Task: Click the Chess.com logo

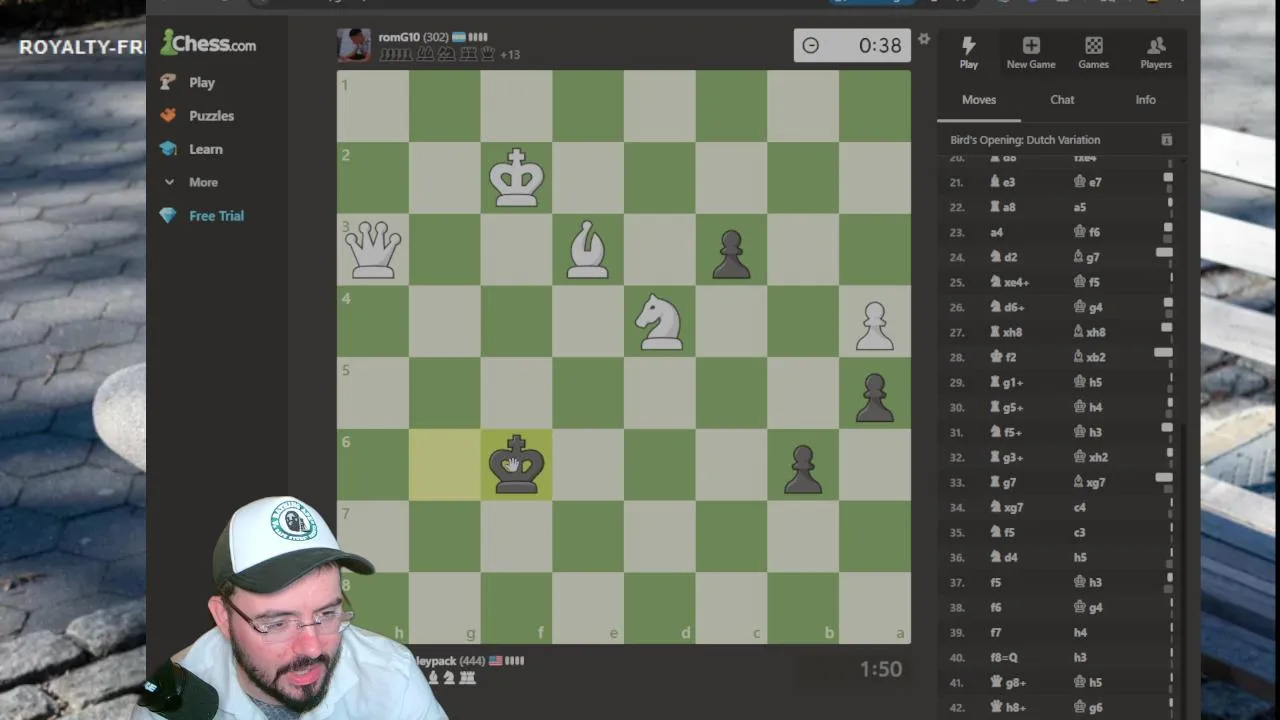Action: [x=208, y=43]
